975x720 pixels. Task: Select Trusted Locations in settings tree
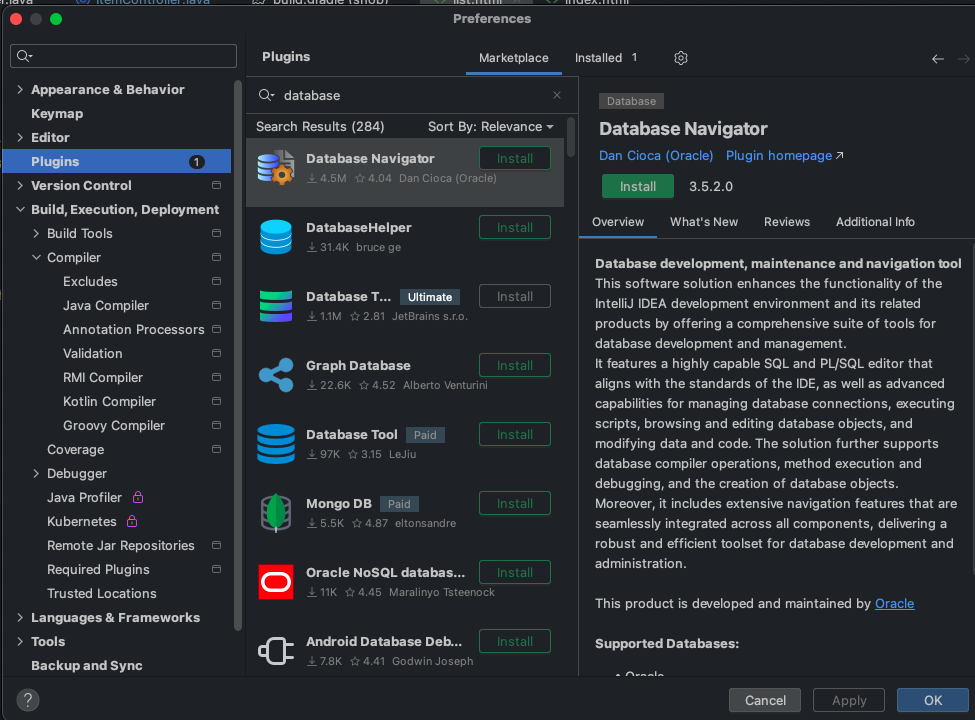click(102, 593)
